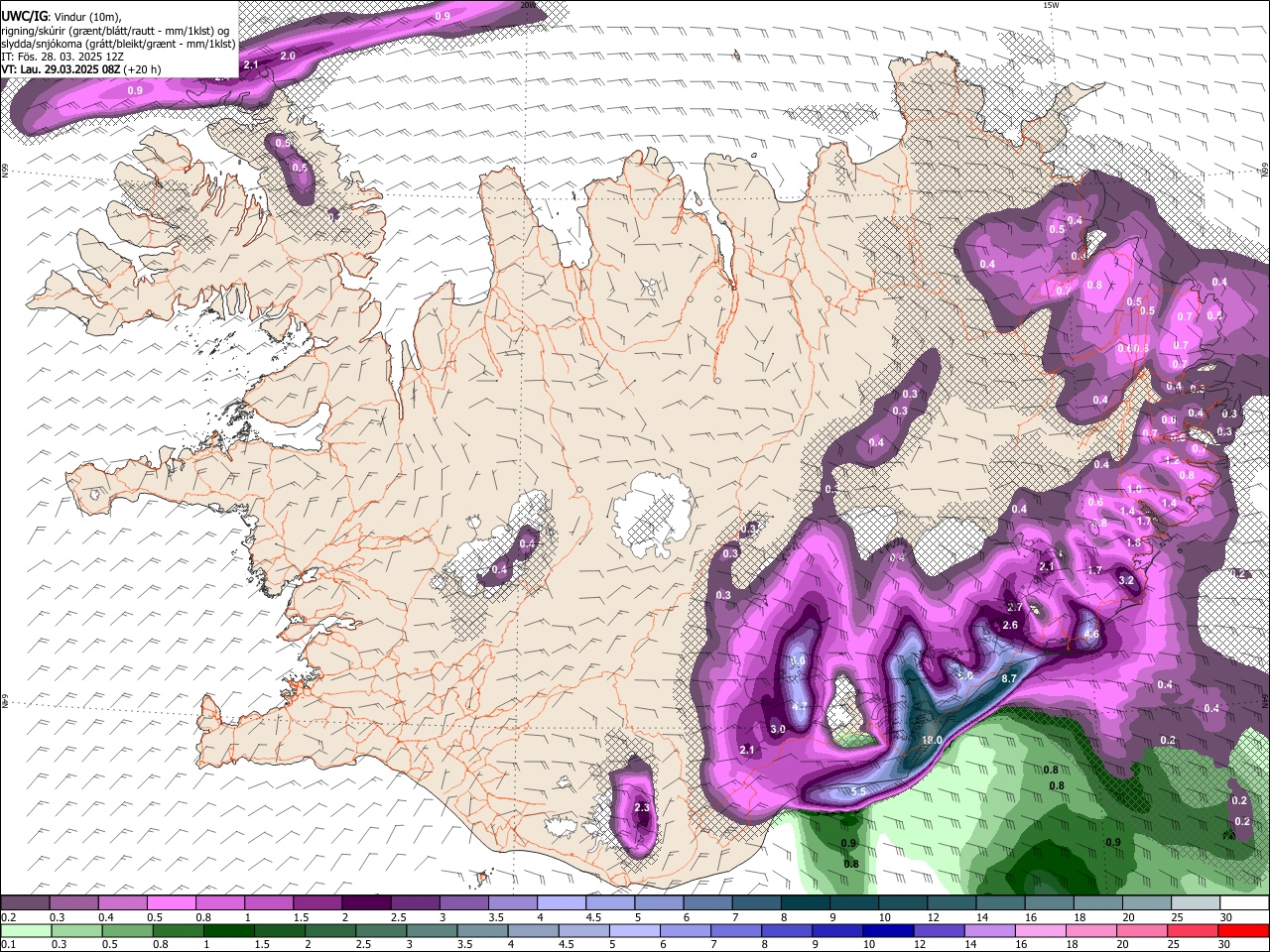Image resolution: width=1270 pixels, height=952 pixels.
Task: Click the '3.2' precipitation value on the map
Action: click(1126, 580)
